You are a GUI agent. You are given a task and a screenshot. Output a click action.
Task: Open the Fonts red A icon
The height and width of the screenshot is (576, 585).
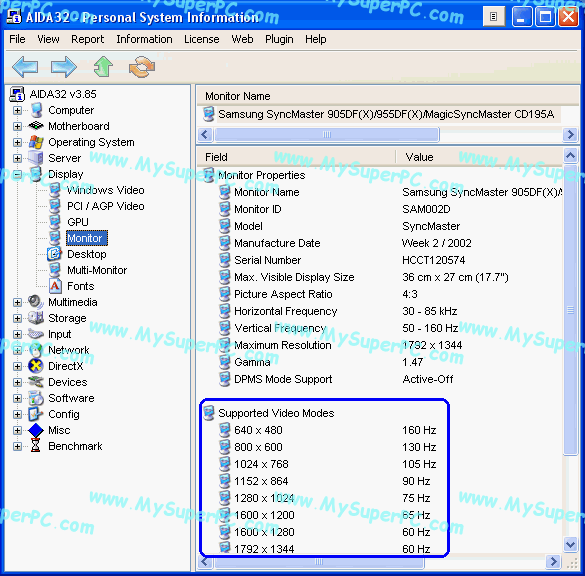[55, 286]
